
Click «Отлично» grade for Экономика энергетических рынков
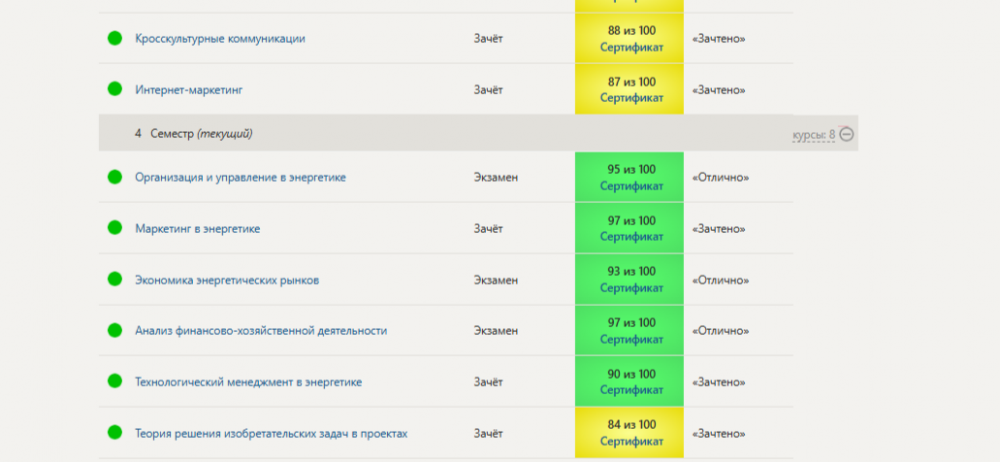point(721,280)
